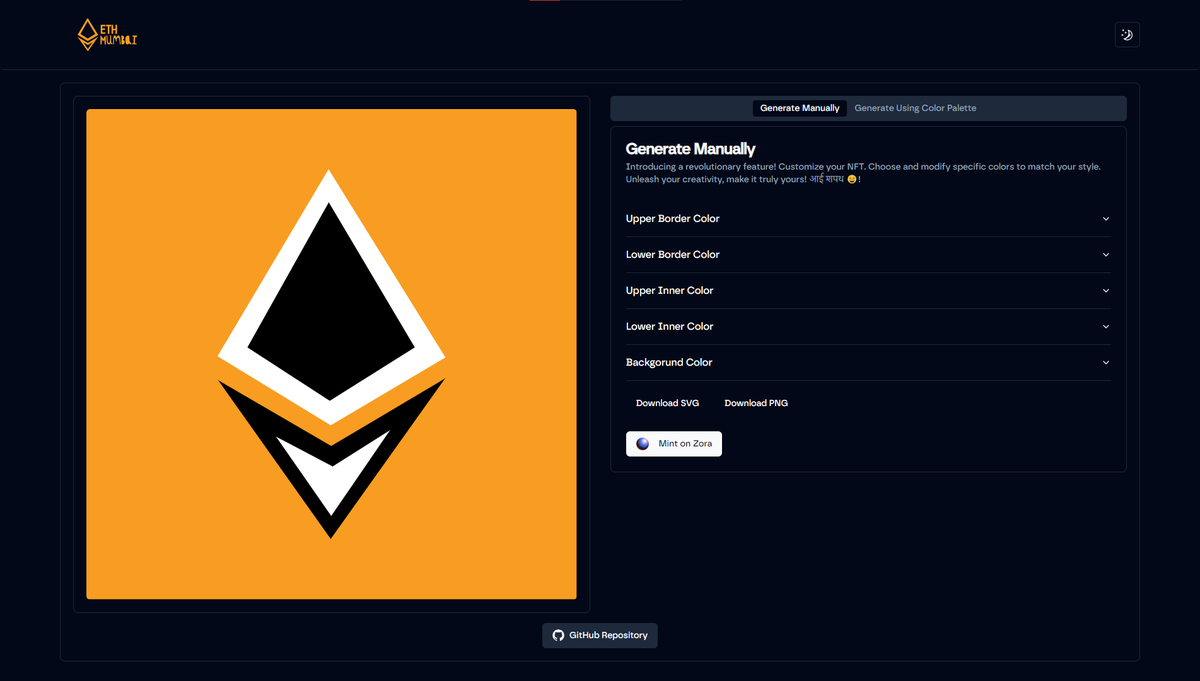
Task: Expand Upper Border Color chevron
Action: pyautogui.click(x=1106, y=219)
